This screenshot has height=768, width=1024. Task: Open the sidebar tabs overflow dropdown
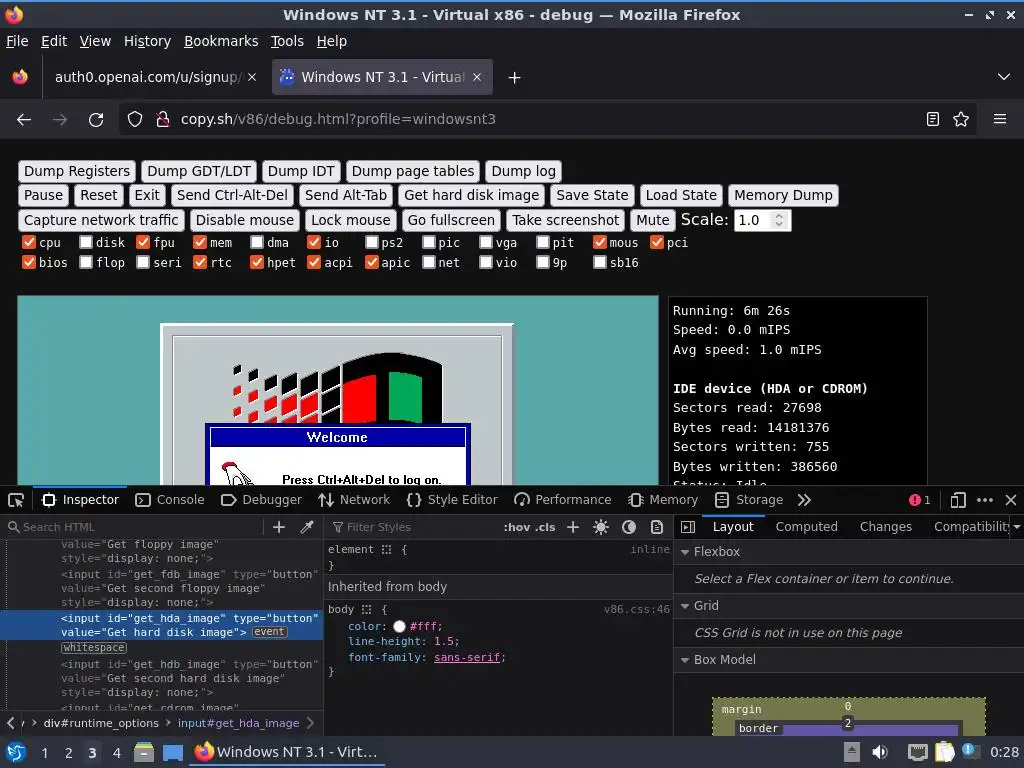(1017, 527)
